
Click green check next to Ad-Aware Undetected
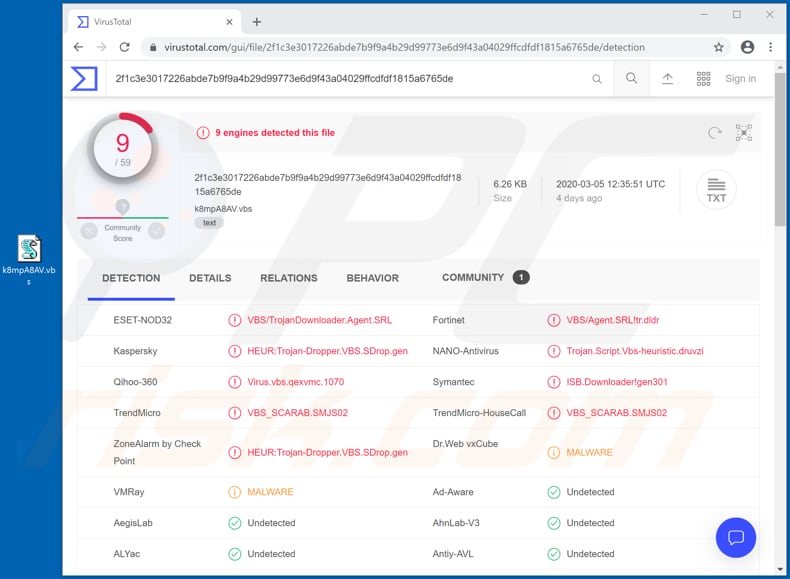[554, 492]
